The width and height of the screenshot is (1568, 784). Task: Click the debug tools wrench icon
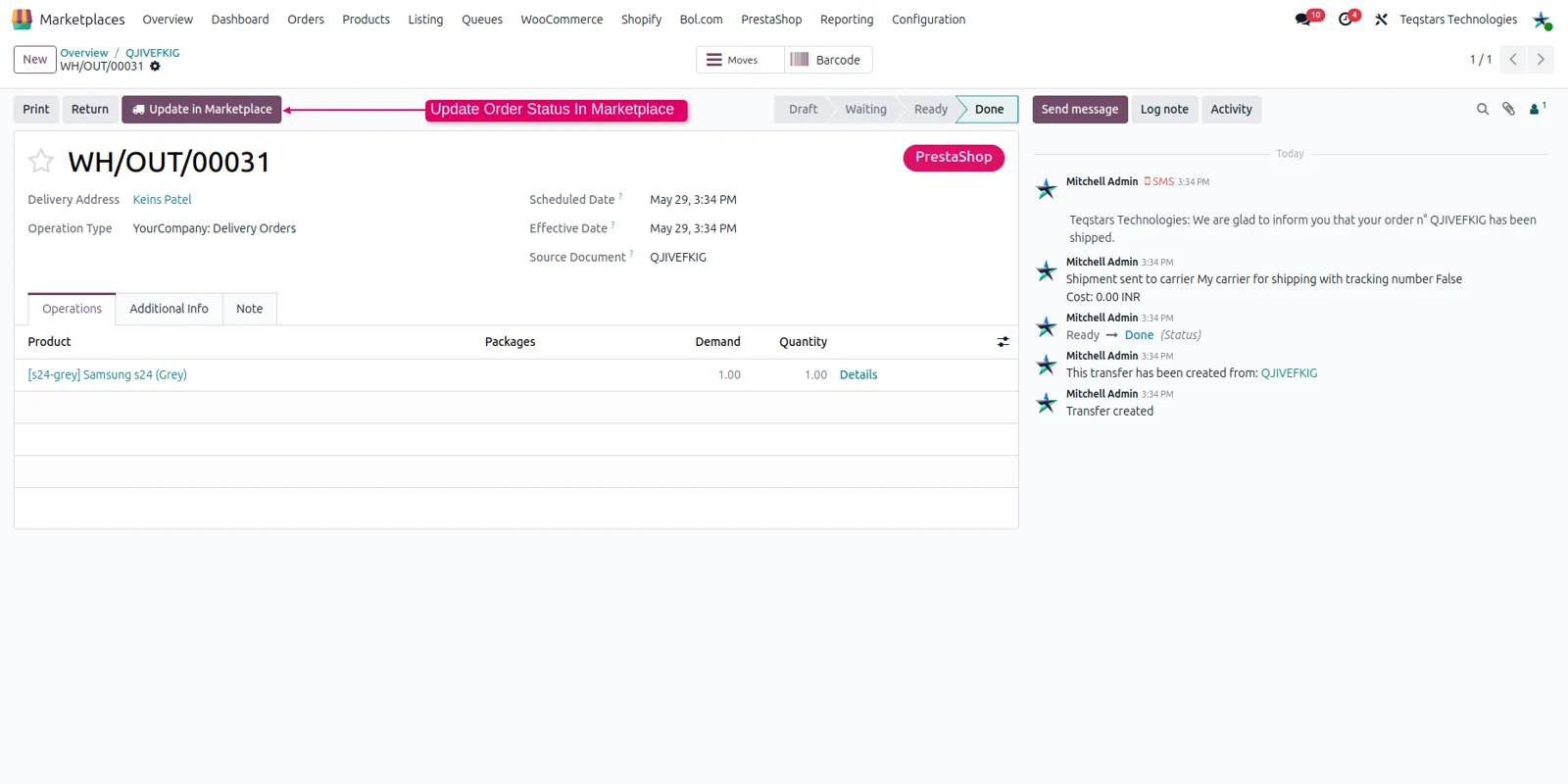point(1381,20)
